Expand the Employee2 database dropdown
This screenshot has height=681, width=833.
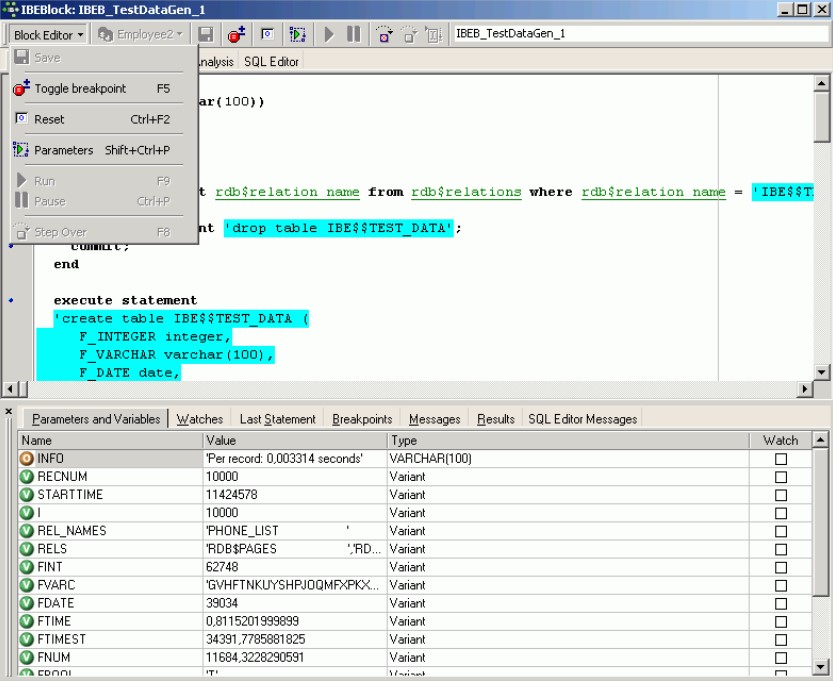(140, 34)
